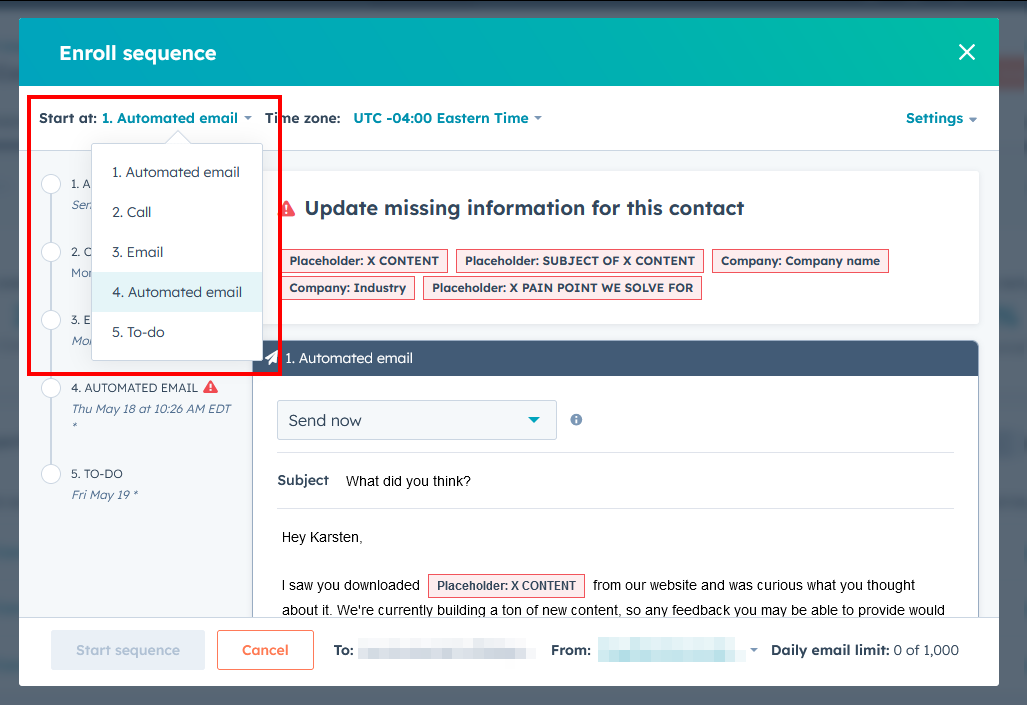Click the step circle beside step 2 in timeline
Screen dimensions: 1027x705
[x=51, y=252]
